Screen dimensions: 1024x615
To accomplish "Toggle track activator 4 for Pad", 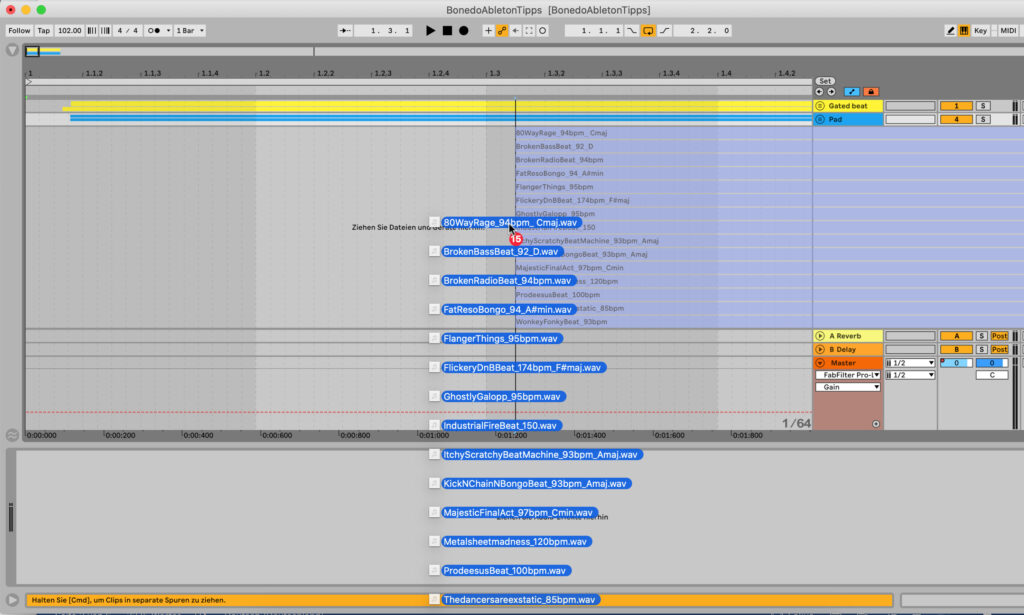I will point(956,119).
